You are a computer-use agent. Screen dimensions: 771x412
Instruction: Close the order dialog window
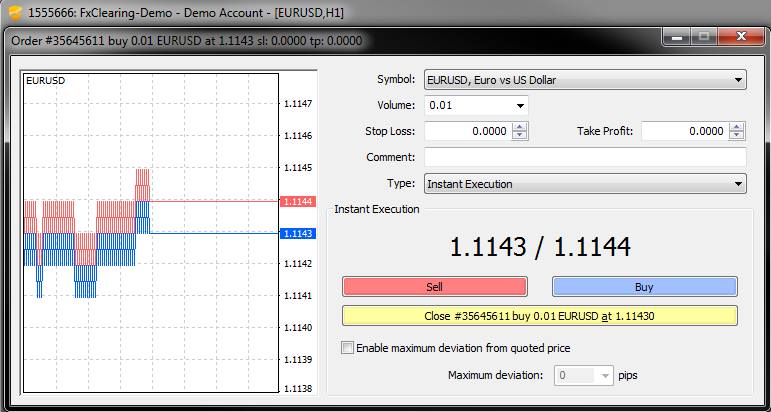(739, 37)
